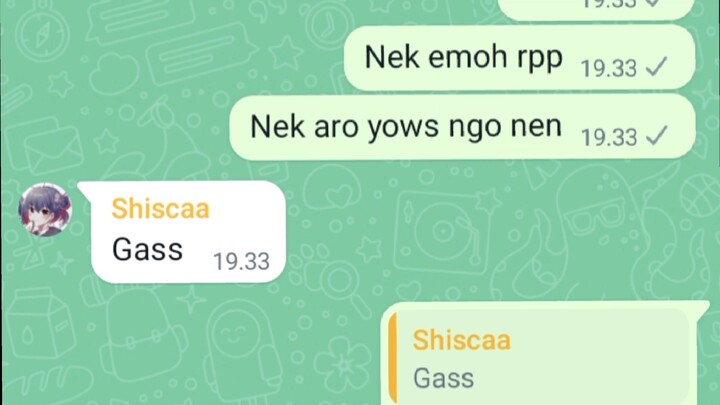This screenshot has width=720, height=405.
Task: Tap the 19.33 timestamp on incoming Gass message
Action: pos(241,262)
